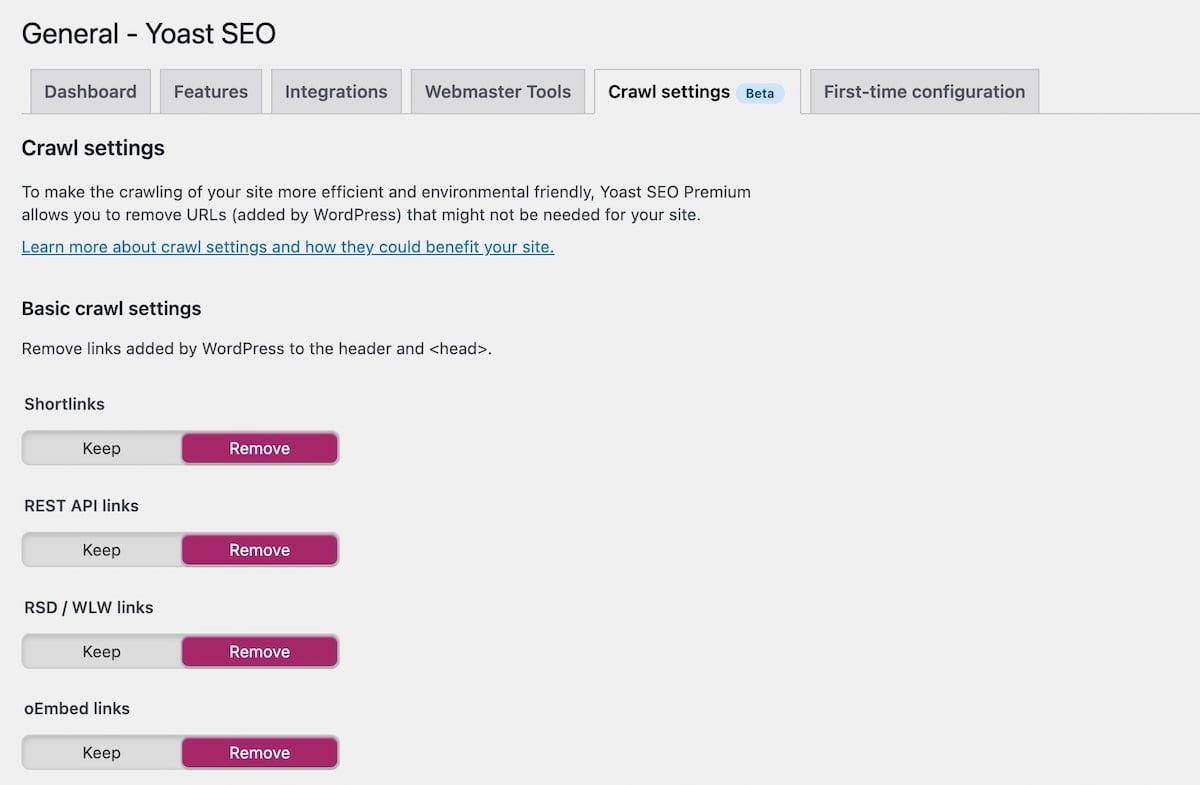Viewport: 1200px width, 785px height.
Task: Go to the Webmaster Tools tab
Action: click(x=498, y=91)
